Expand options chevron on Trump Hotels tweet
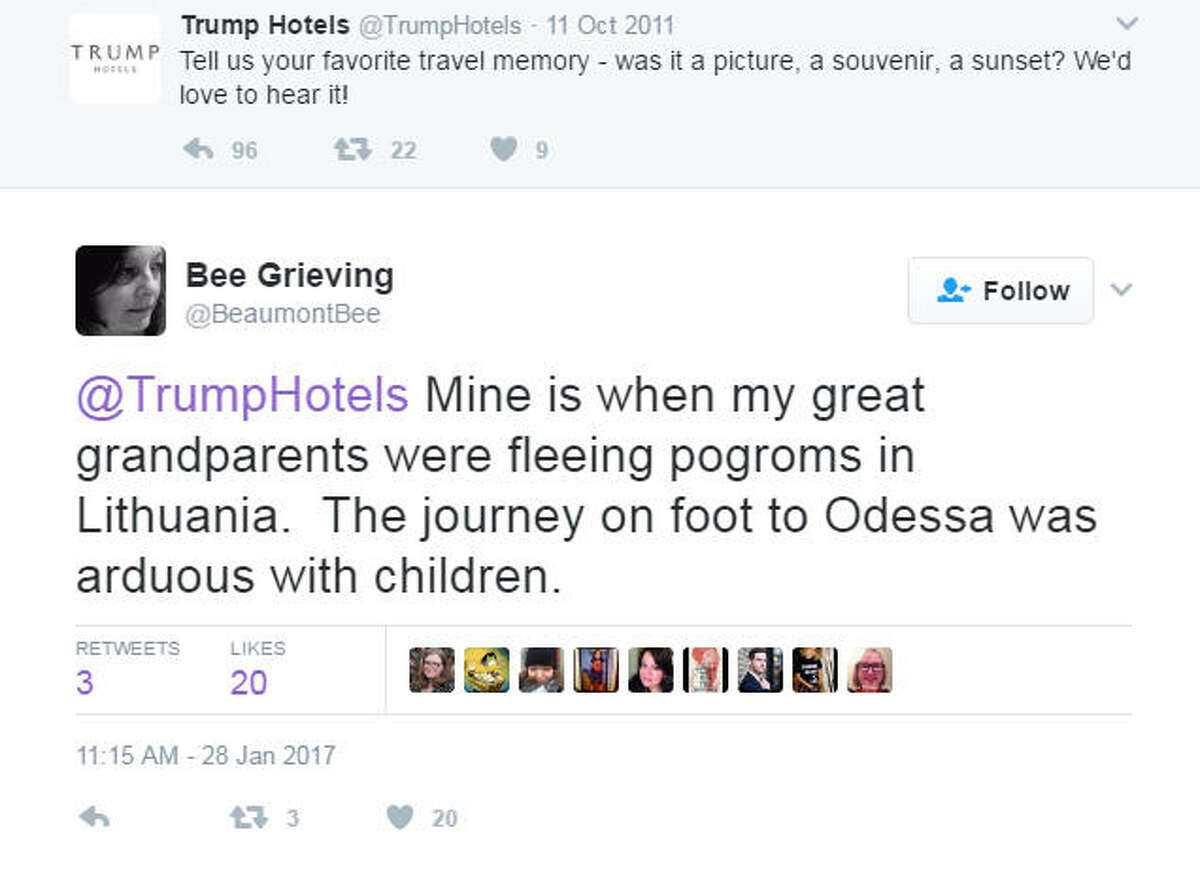The width and height of the screenshot is (1200, 872). tap(1127, 23)
